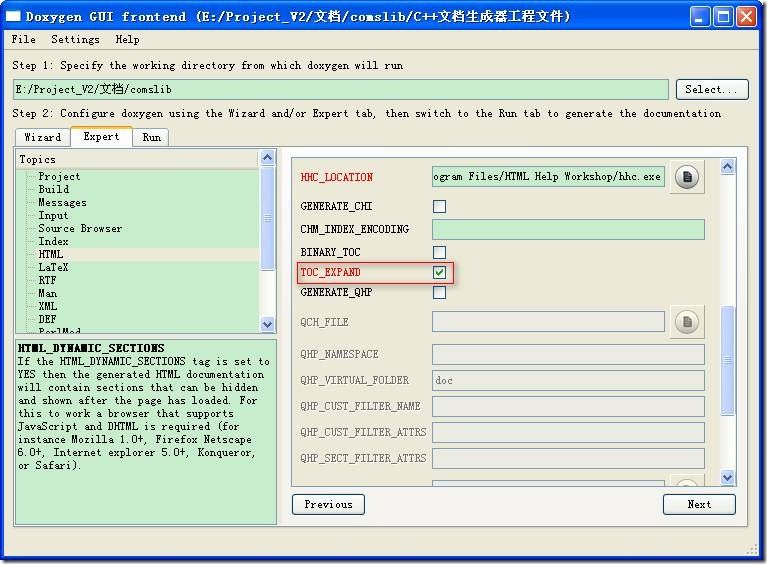This screenshot has height=564, width=767.
Task: Click the Select... directory button
Action: point(712,90)
